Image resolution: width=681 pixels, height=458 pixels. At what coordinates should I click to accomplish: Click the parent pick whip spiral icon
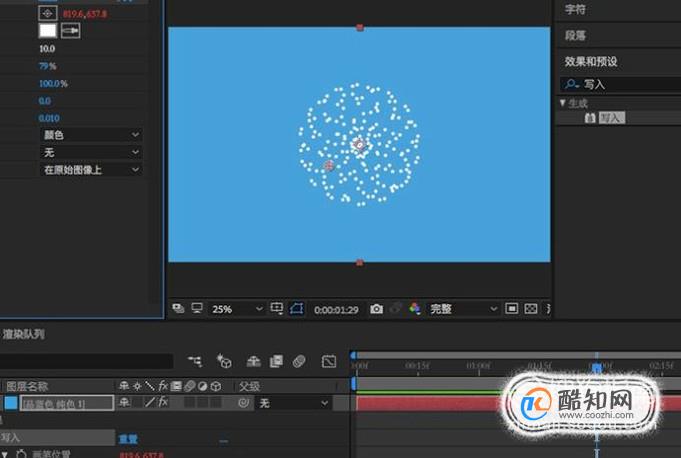(x=244, y=403)
